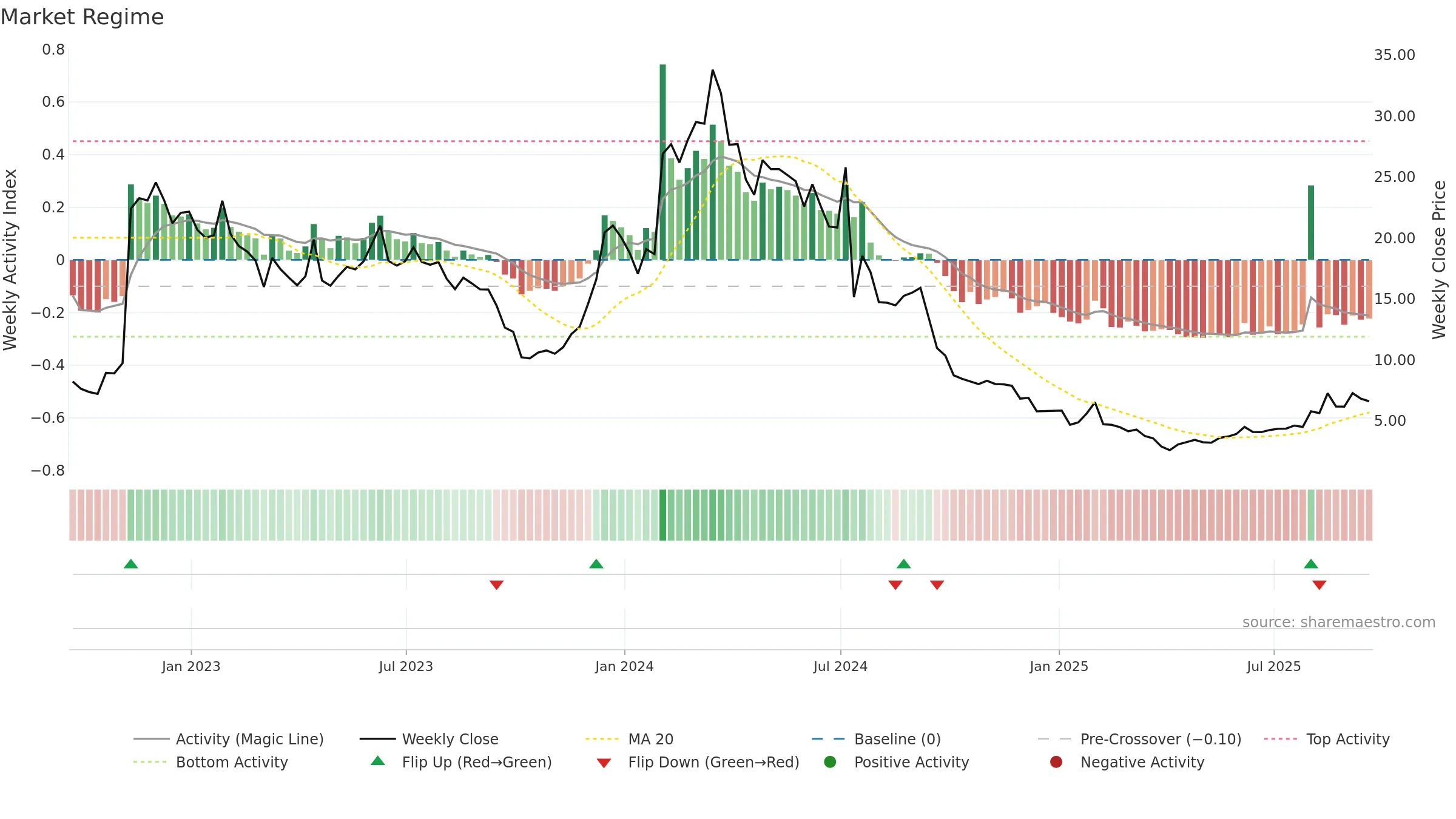The width and height of the screenshot is (1456, 819).
Task: Click the Jan 2025 x-axis label
Action: click(x=1059, y=666)
